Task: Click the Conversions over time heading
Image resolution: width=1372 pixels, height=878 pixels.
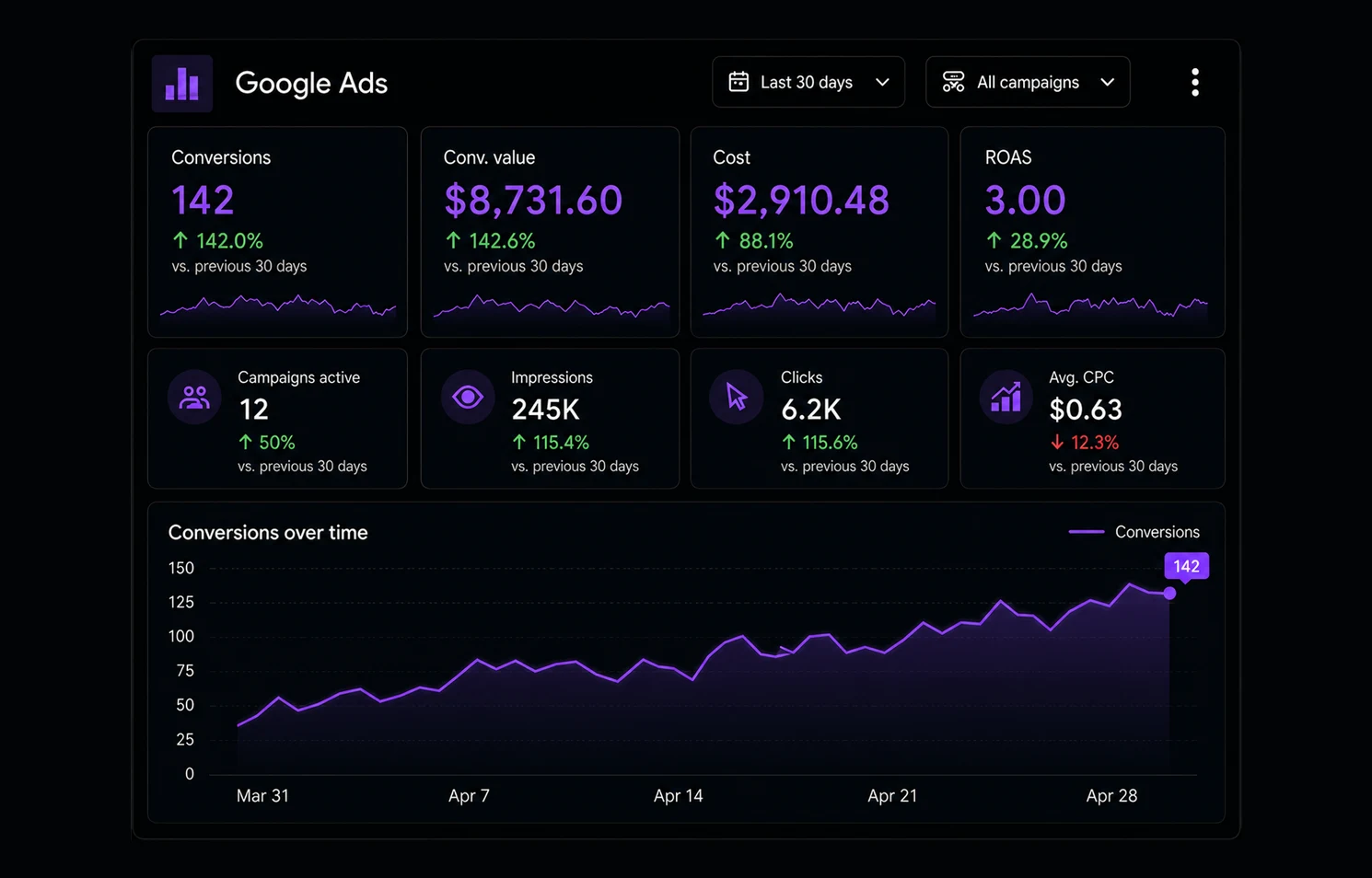Action: click(268, 532)
